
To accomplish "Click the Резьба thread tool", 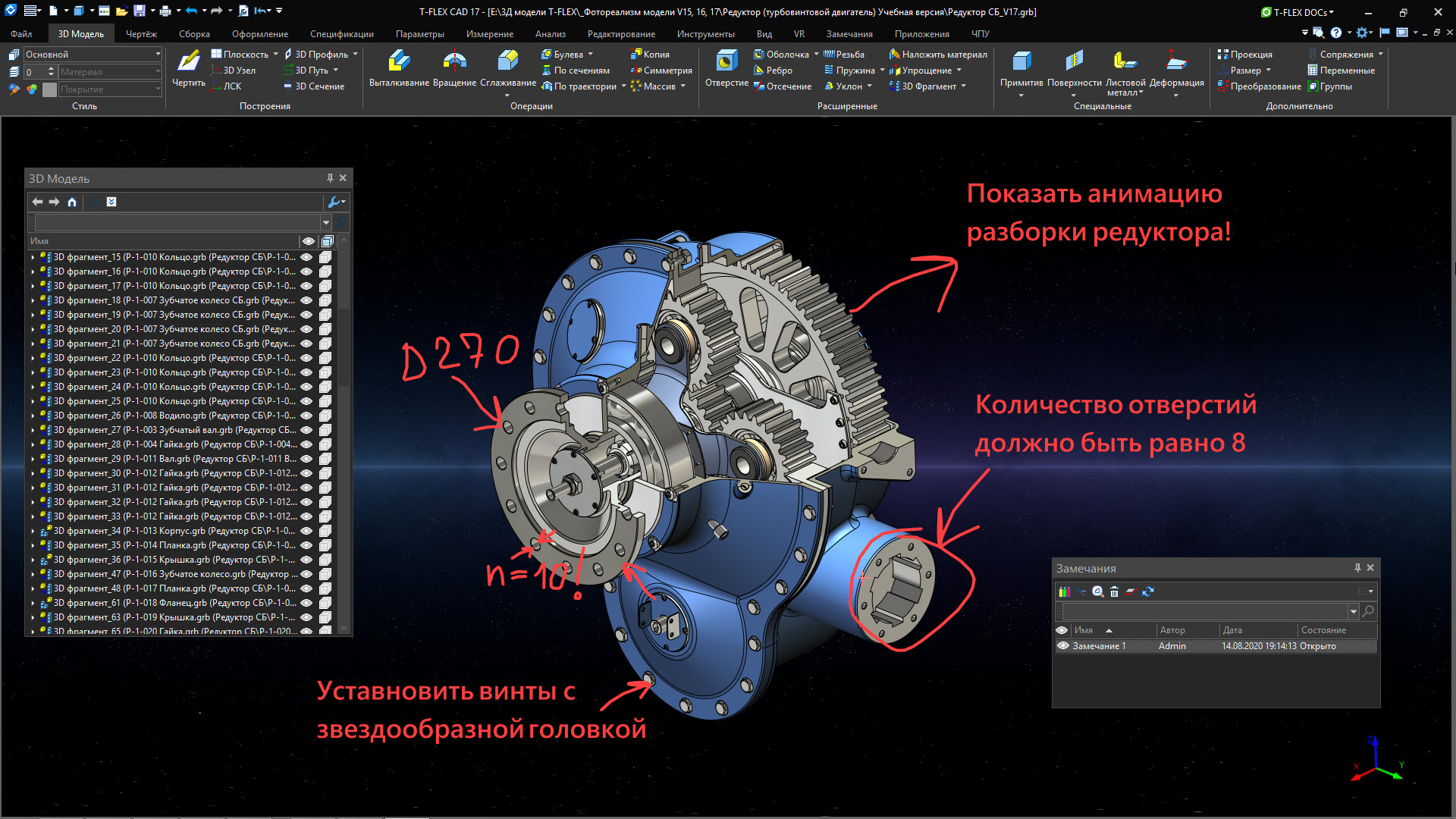I will (x=844, y=54).
